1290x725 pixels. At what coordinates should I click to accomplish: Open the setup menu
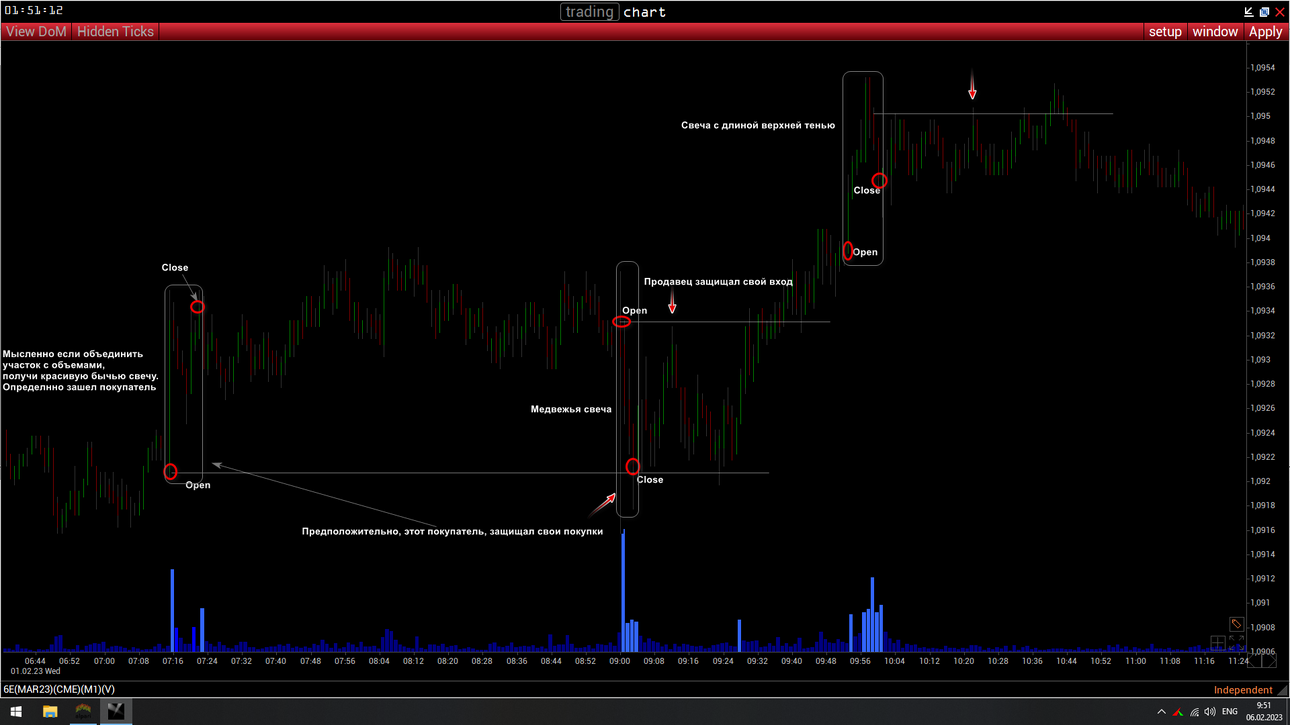pos(1165,32)
